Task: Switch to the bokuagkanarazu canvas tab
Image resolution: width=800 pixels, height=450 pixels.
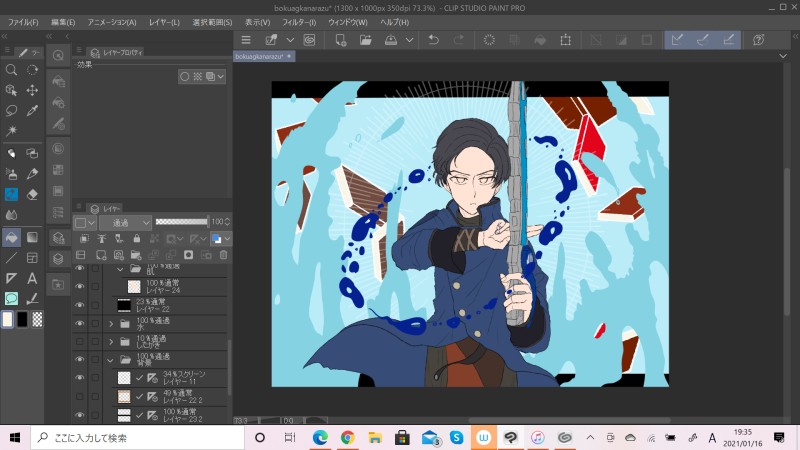Action: [x=264, y=56]
